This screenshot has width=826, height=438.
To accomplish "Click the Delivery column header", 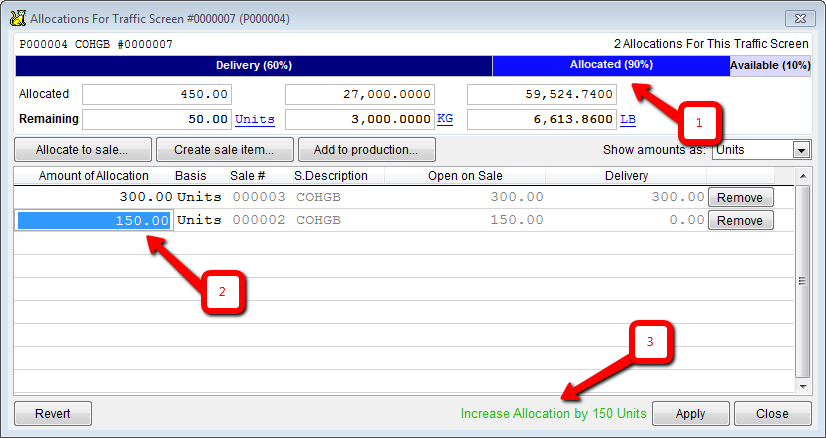I will [626, 176].
